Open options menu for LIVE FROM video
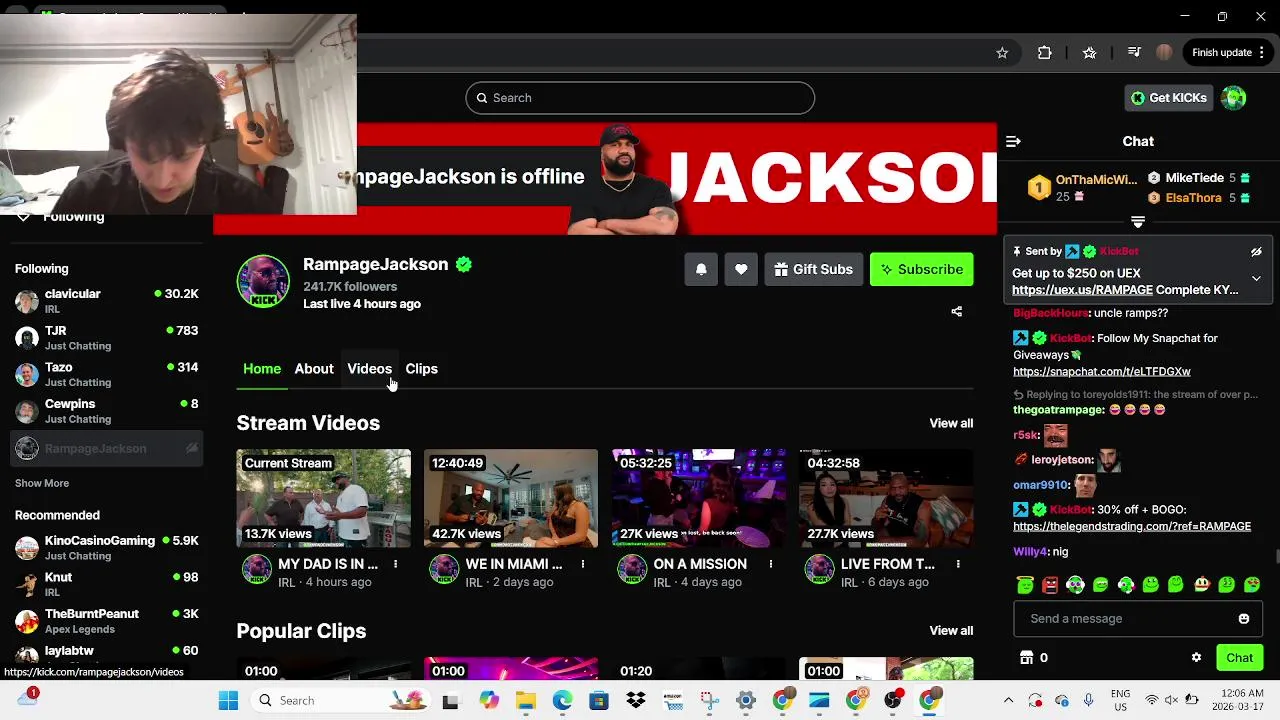Screen dimensions: 1280x720 pyautogui.click(x=958, y=564)
